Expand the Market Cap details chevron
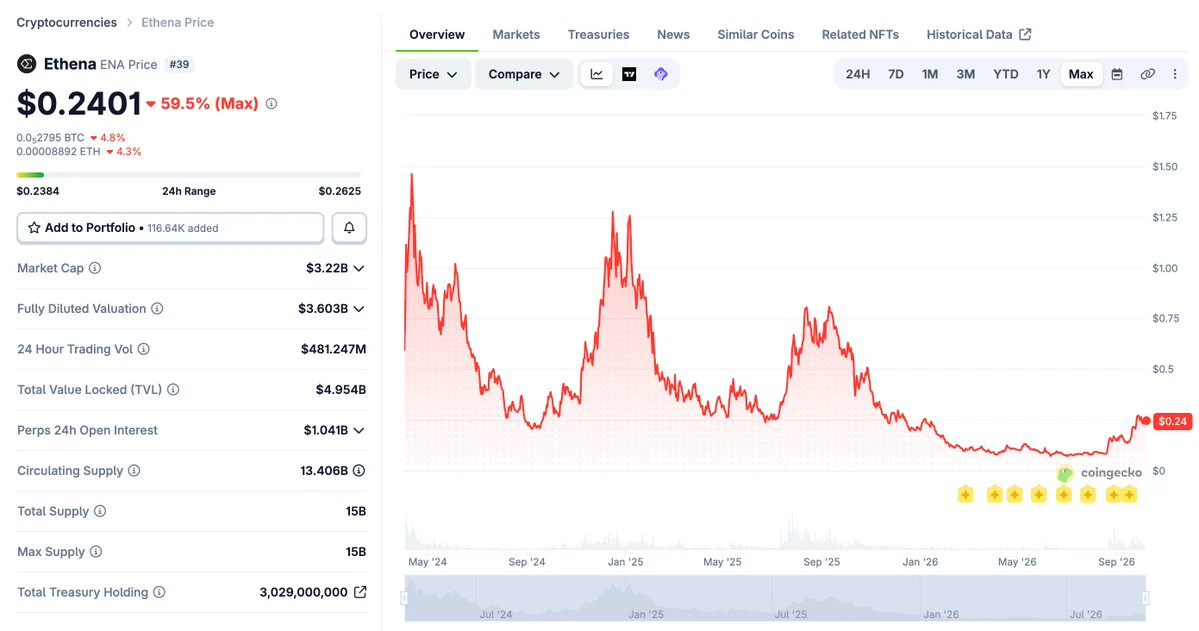 click(359, 268)
